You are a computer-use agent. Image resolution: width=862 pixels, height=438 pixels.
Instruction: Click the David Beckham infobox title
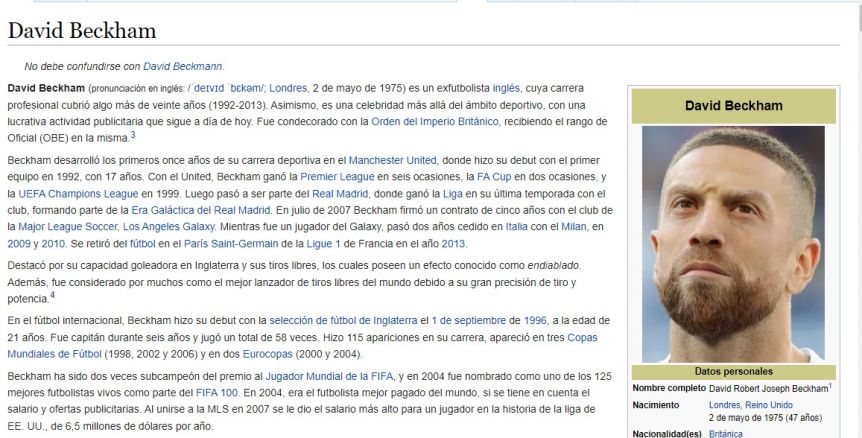(x=733, y=106)
